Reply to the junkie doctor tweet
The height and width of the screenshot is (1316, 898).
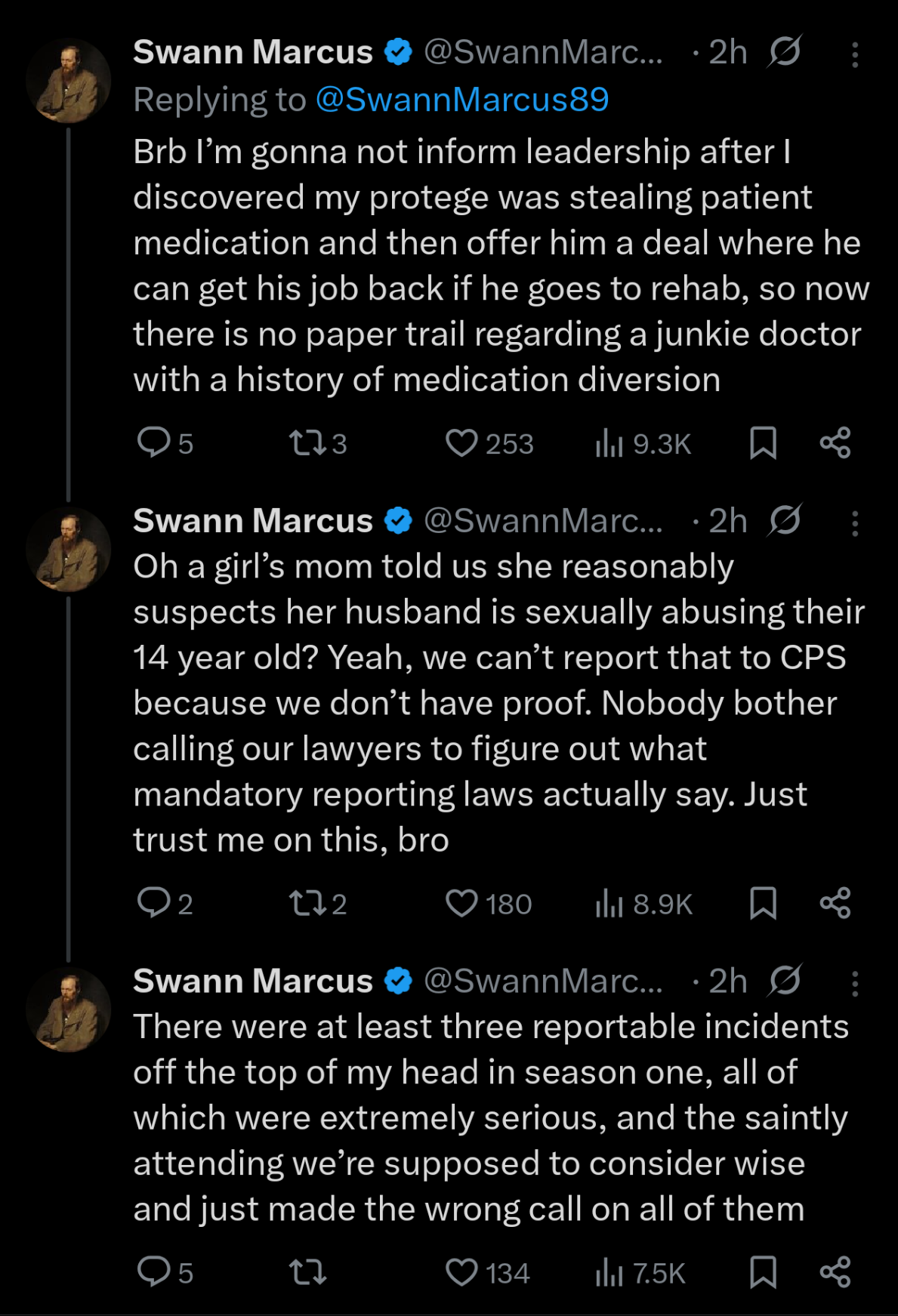pyautogui.click(x=153, y=442)
